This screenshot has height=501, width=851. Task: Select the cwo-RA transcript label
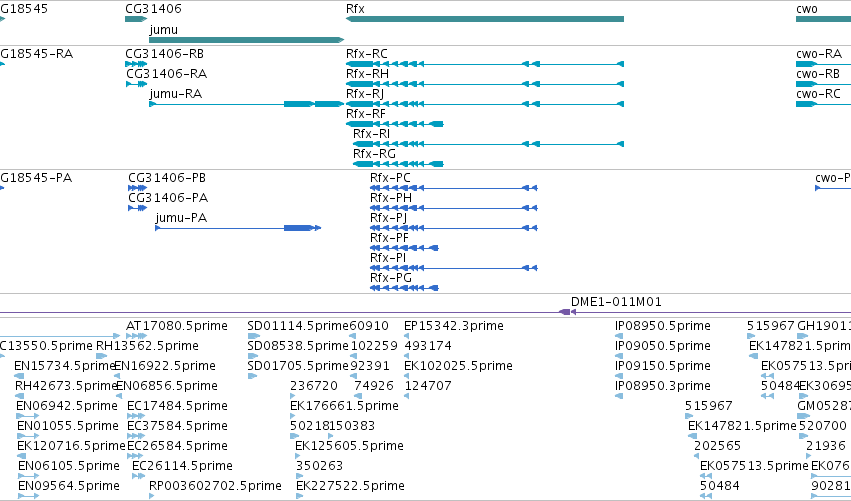[818, 54]
